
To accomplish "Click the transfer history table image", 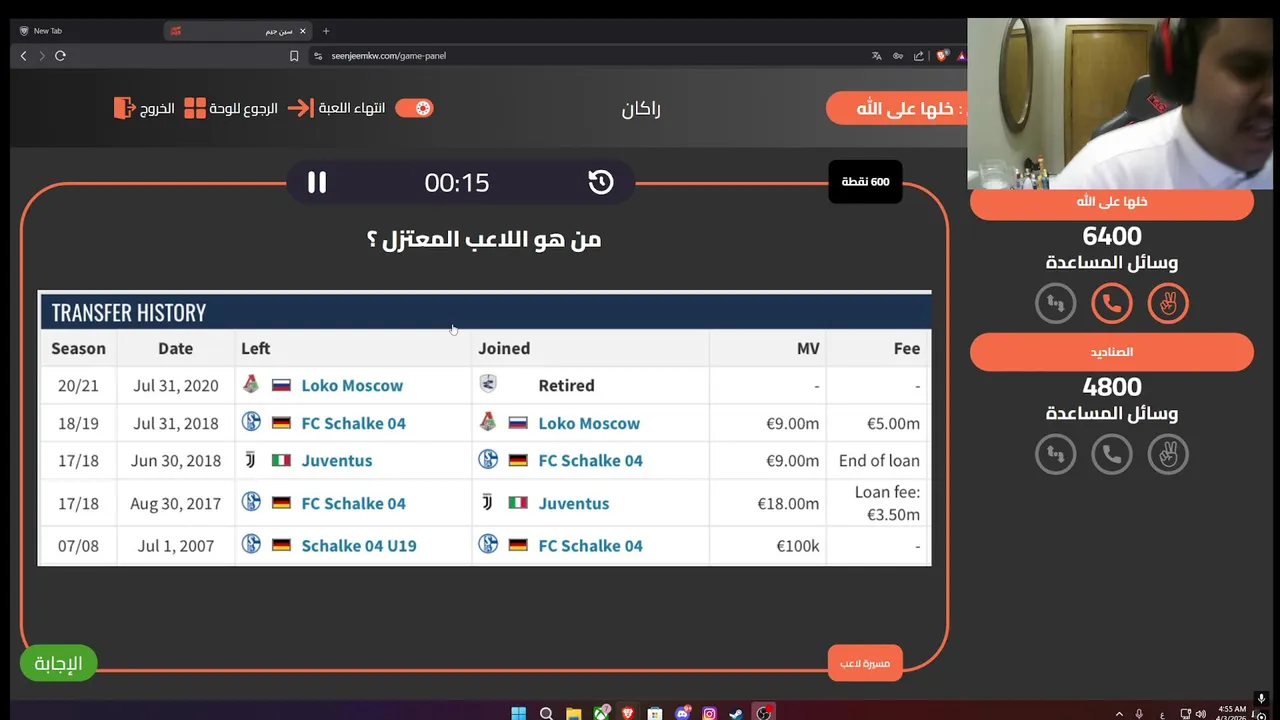I will click(x=484, y=428).
